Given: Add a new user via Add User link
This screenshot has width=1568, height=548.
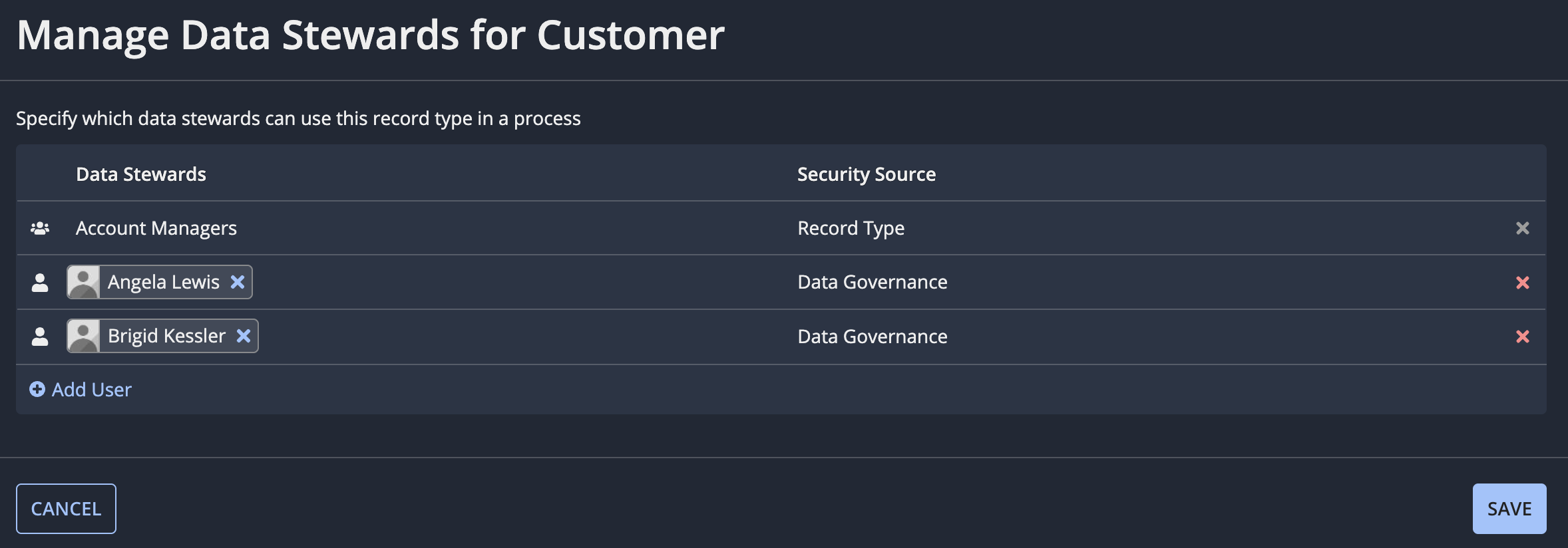Looking at the screenshot, I should click(x=81, y=389).
